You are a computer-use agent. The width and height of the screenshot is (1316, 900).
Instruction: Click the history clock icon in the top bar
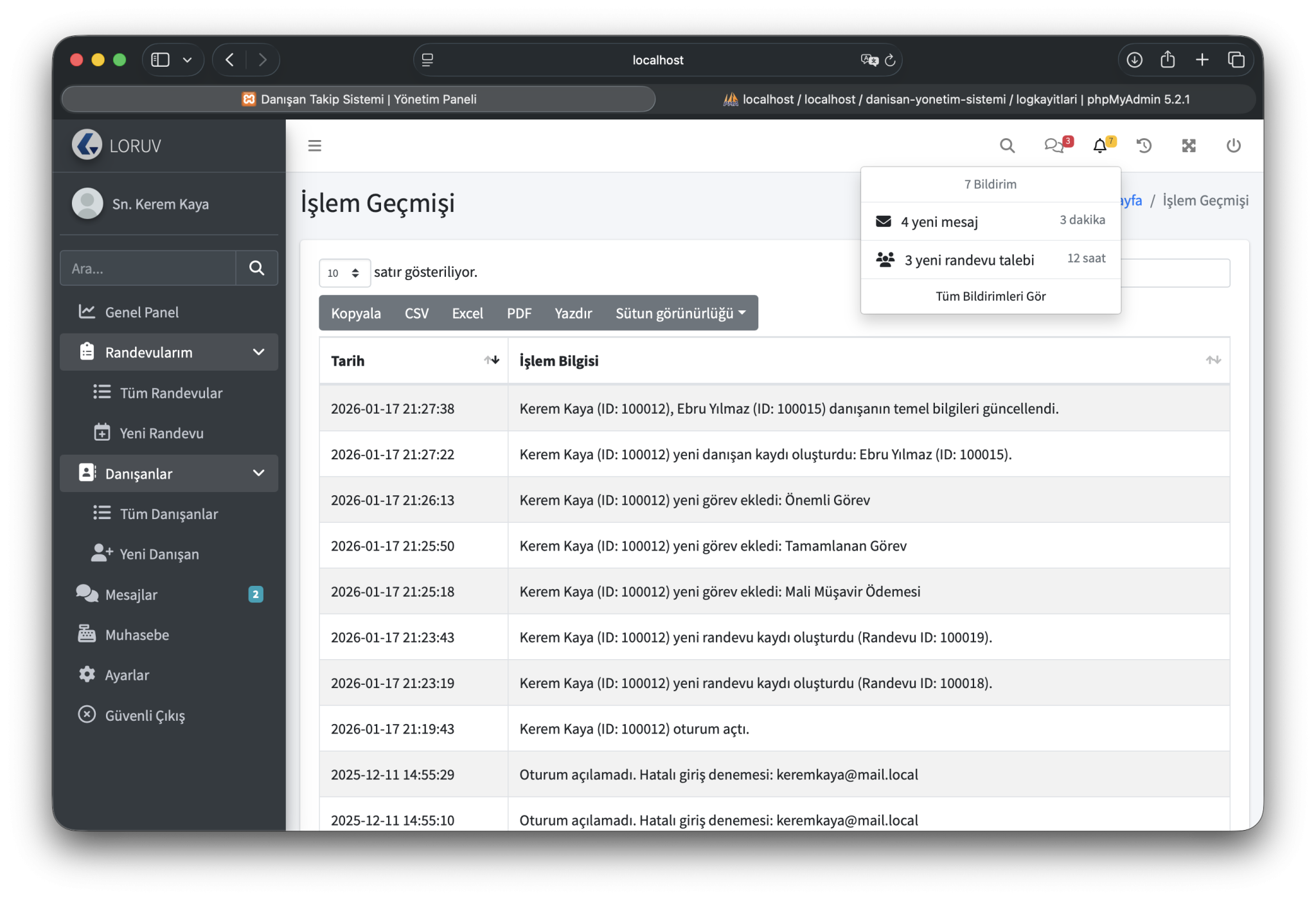1144,146
